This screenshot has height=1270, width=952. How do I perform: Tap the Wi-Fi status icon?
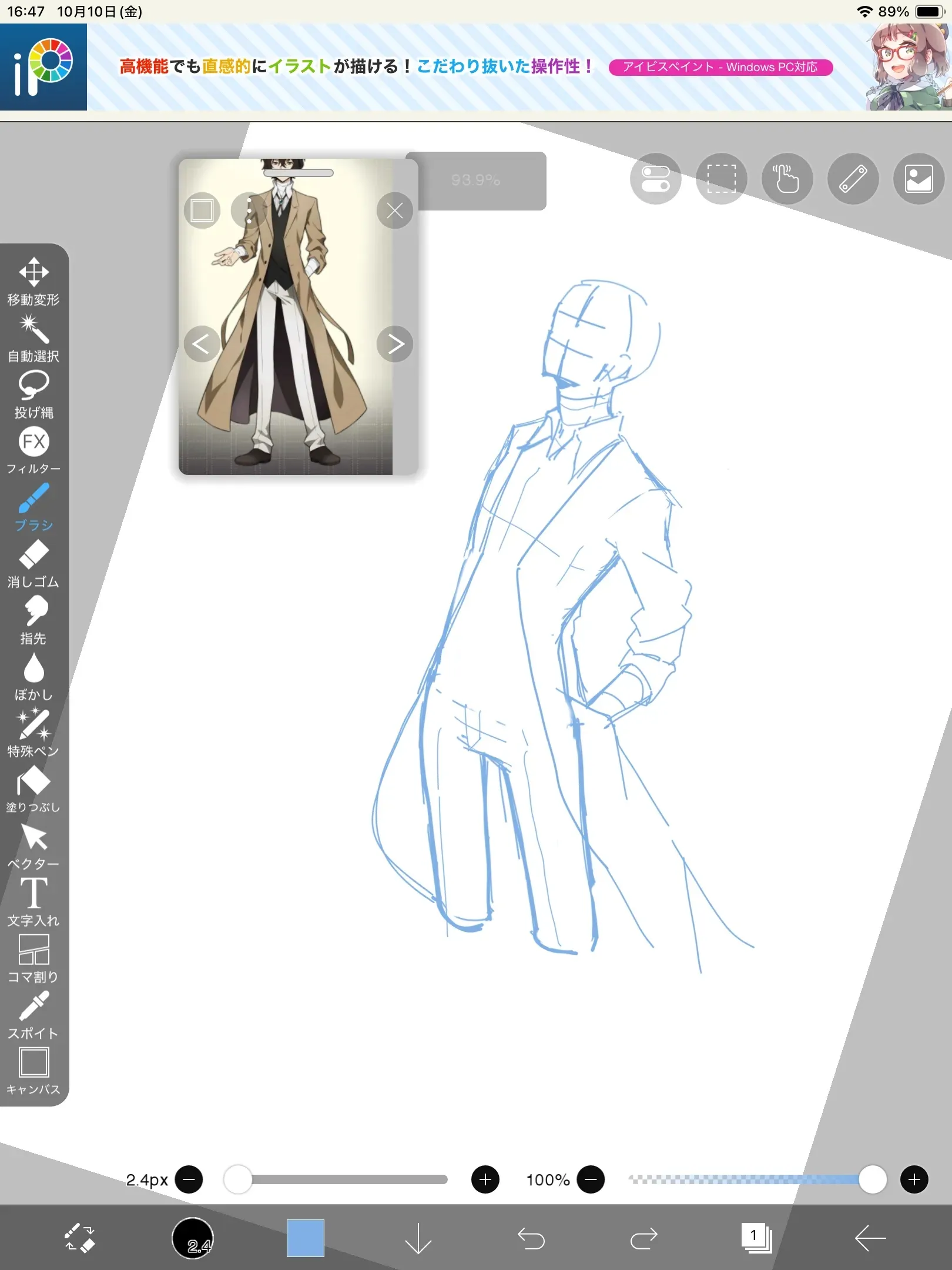point(864,12)
